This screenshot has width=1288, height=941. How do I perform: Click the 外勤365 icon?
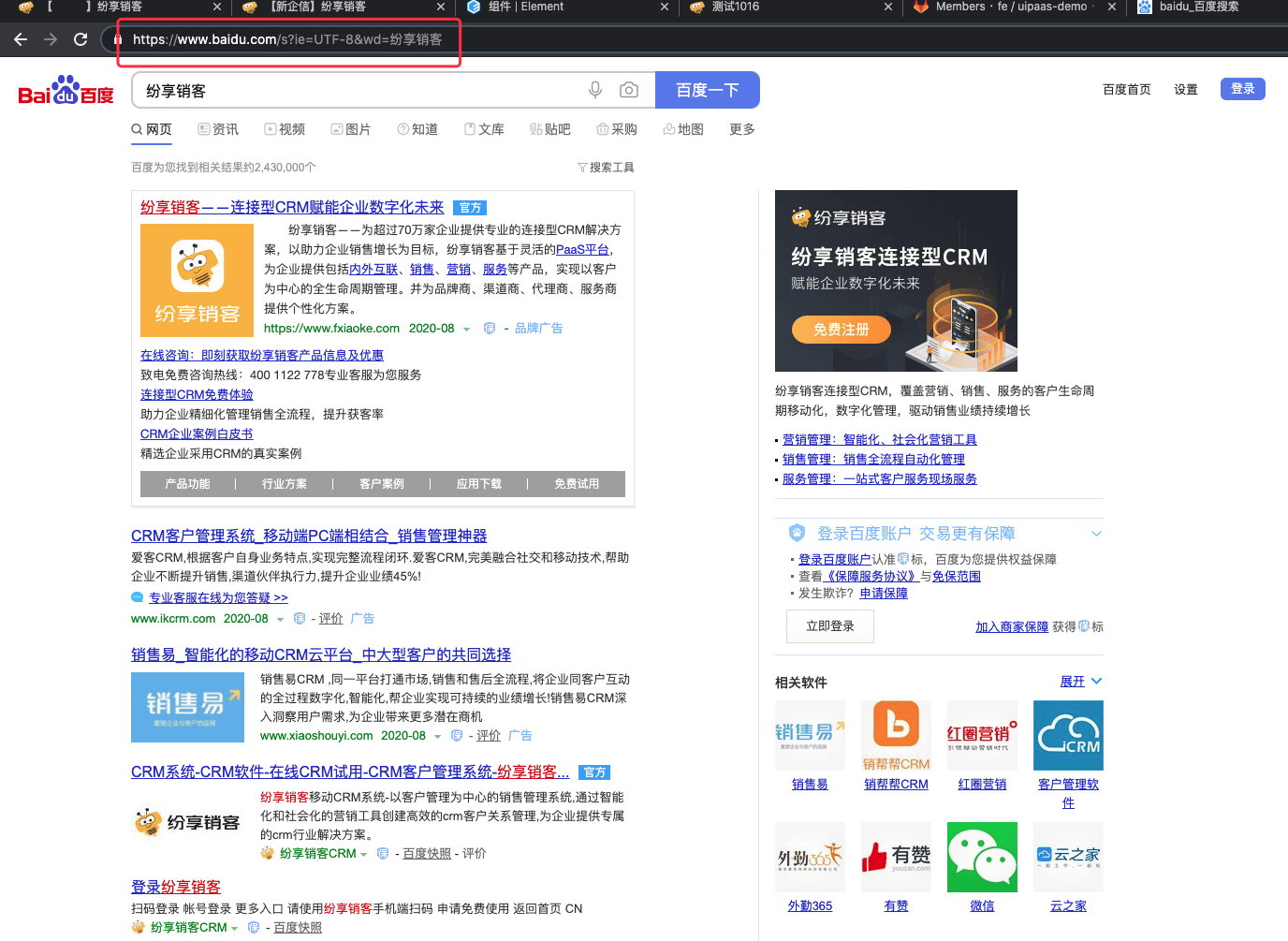810,857
